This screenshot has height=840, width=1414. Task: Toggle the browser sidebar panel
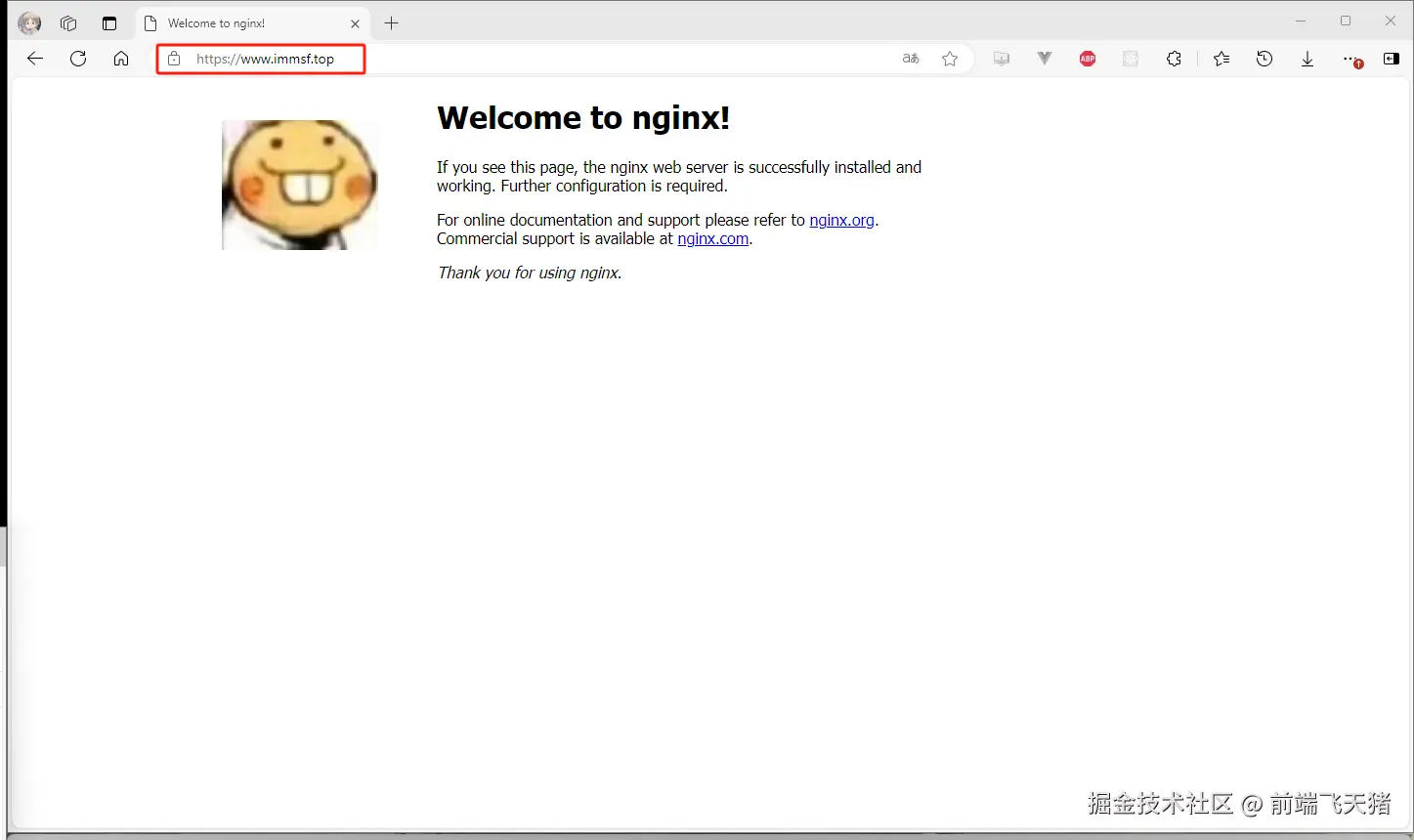1392,59
